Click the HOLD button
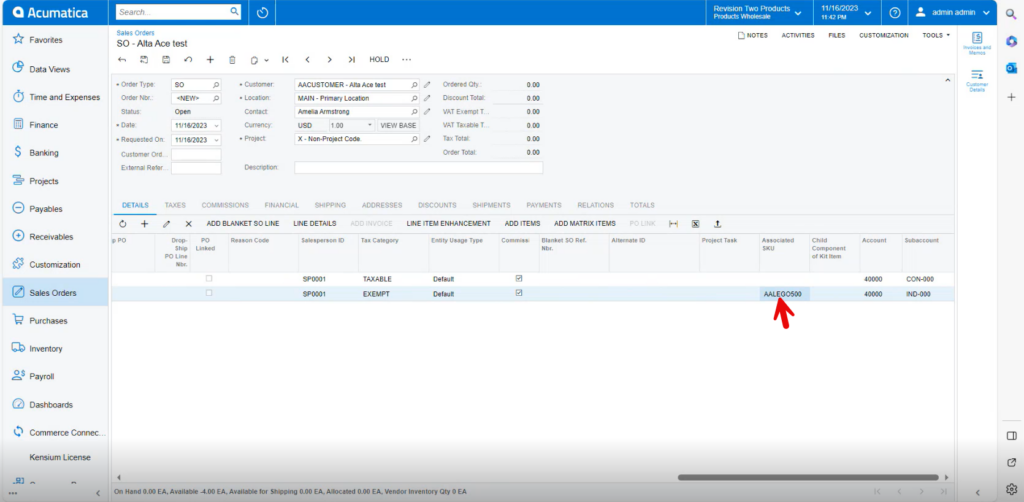1024x502 pixels. (379, 59)
